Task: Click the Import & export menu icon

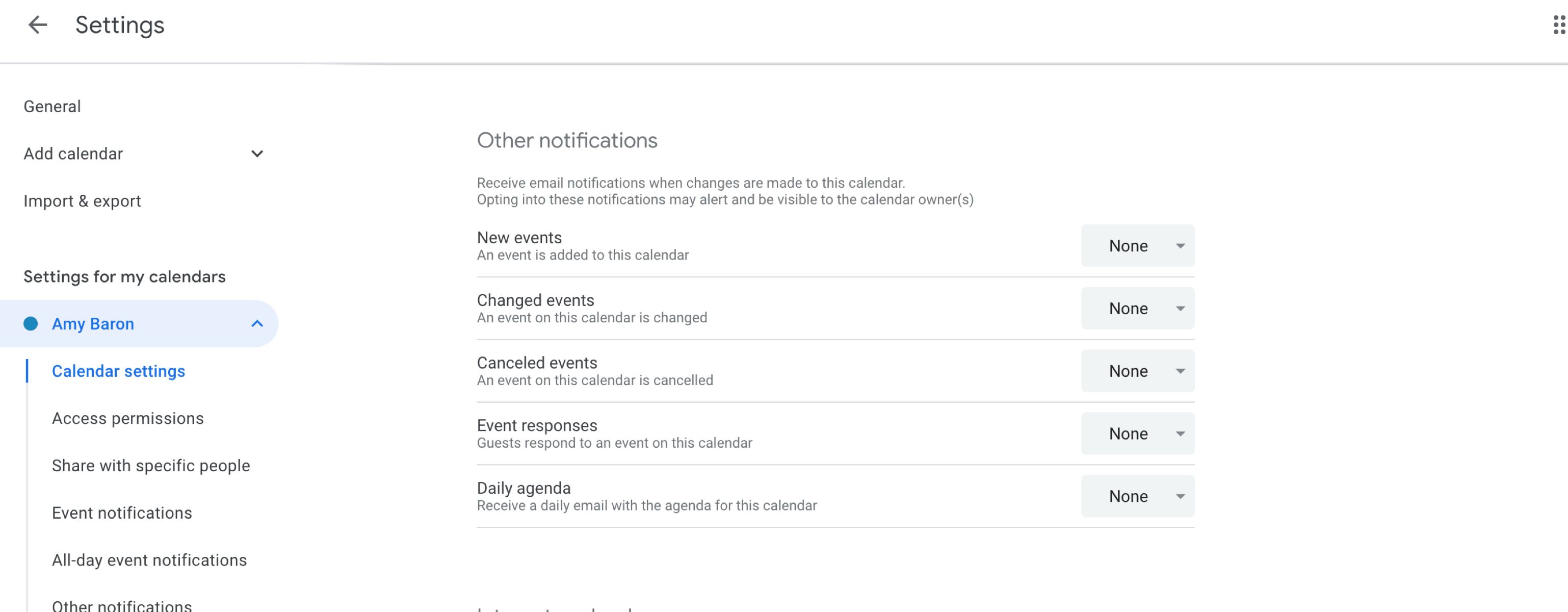Action: click(x=82, y=200)
